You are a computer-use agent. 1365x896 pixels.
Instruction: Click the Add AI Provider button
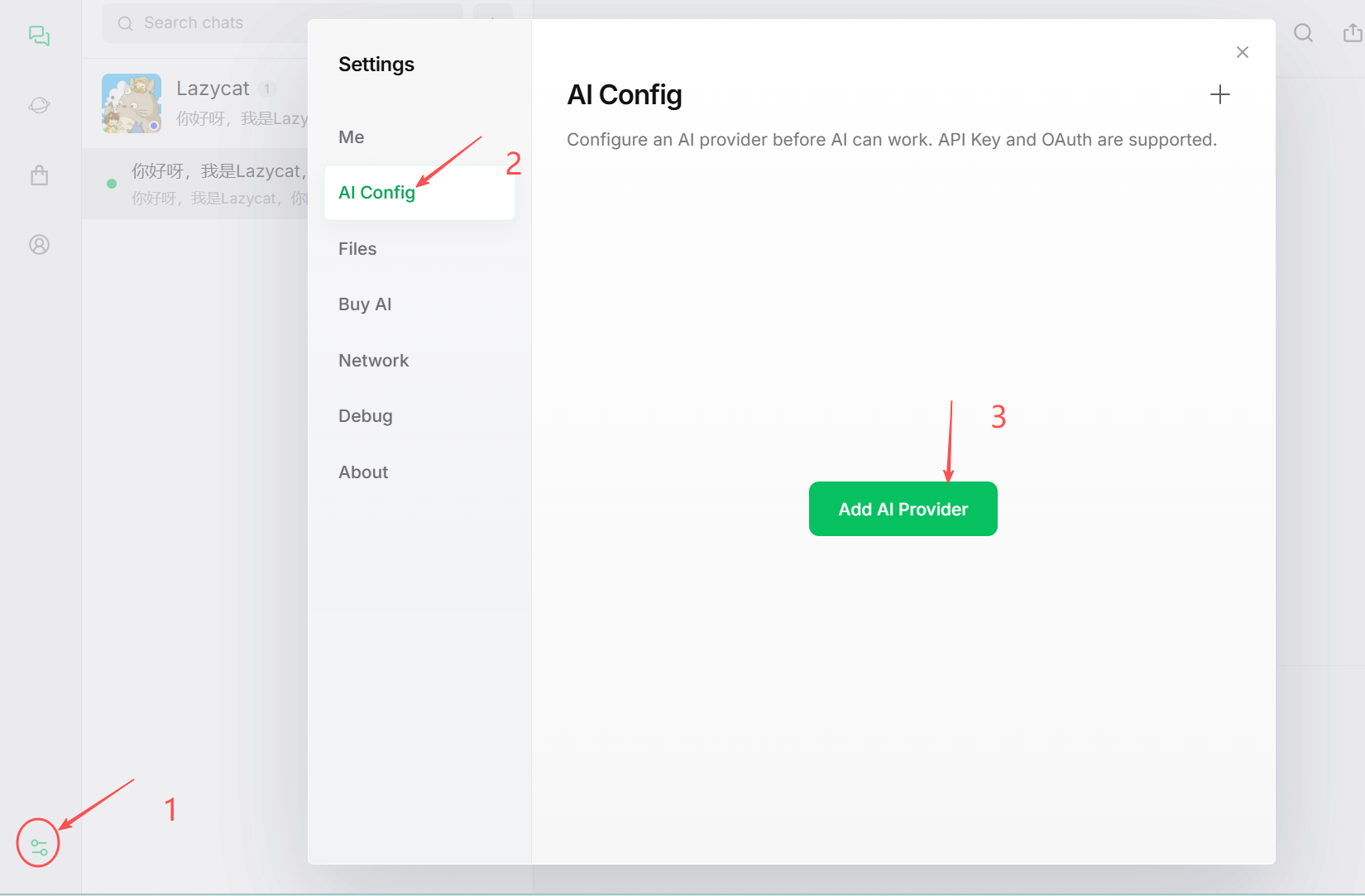pos(903,509)
